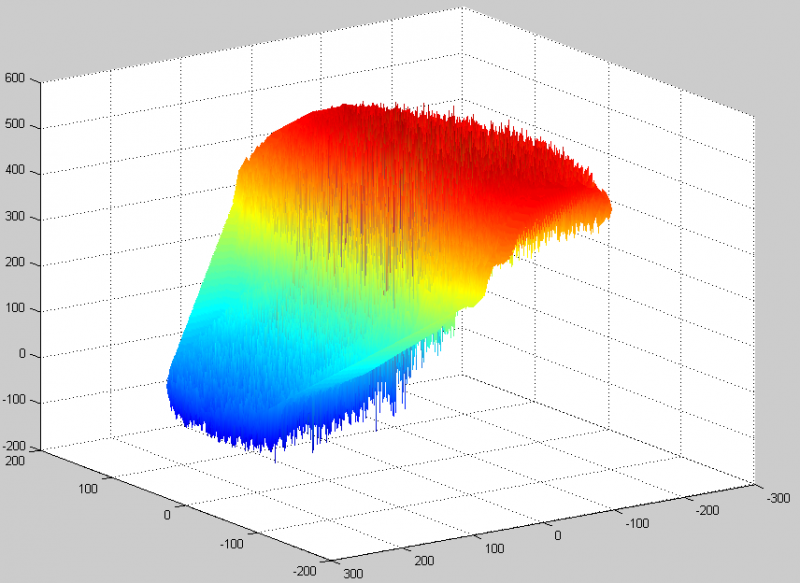
Task: Select the 400 label on the vertical axis
Action: pyautogui.click(x=14, y=170)
